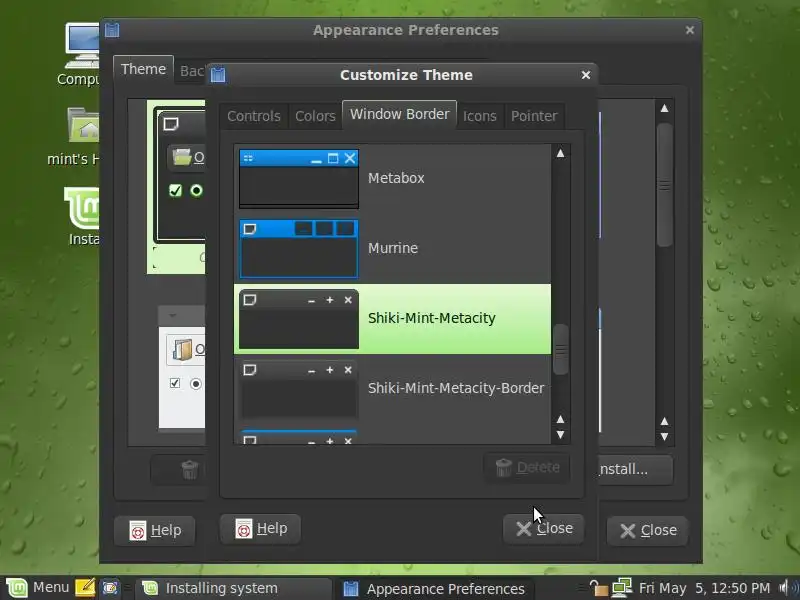Click Close button in Appearance Preferences window
This screenshot has height=600, width=800.
click(647, 531)
